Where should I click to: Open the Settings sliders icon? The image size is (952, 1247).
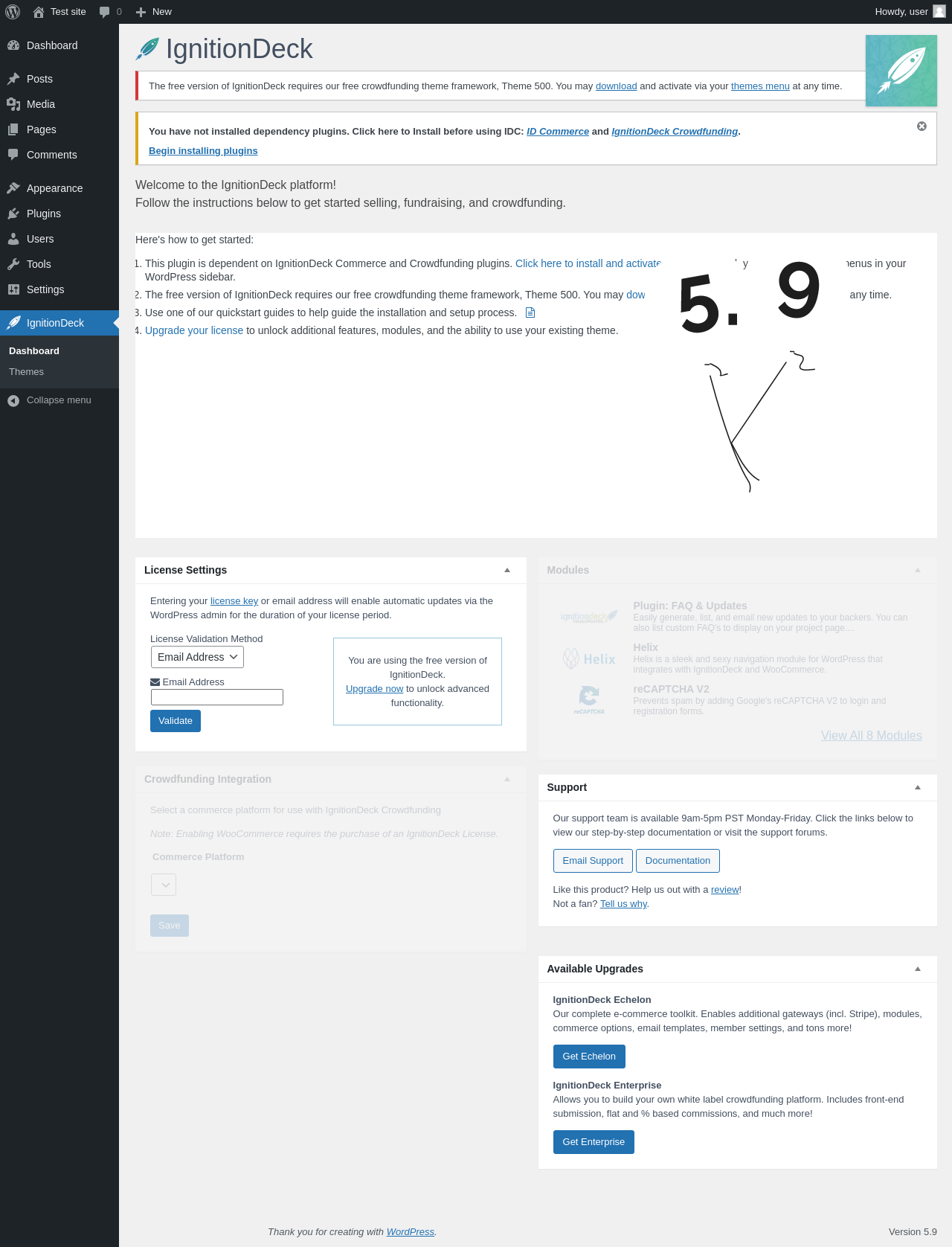[x=13, y=289]
